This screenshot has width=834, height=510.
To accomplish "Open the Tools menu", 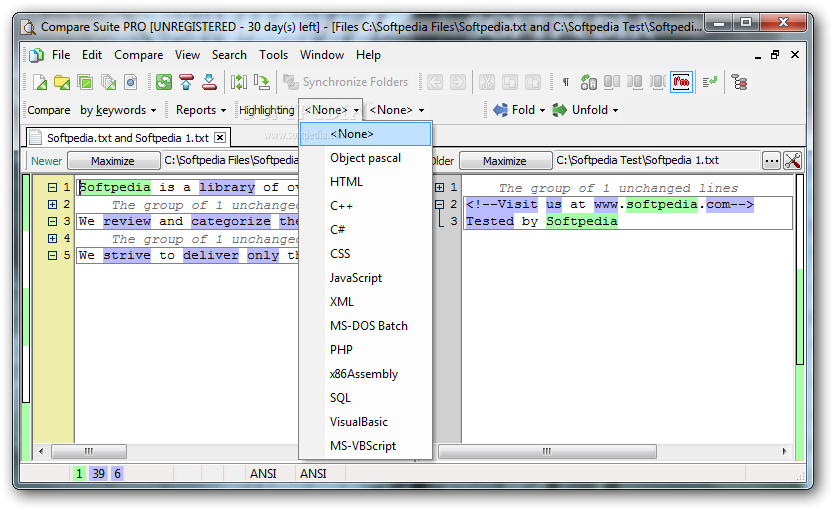I will click(x=273, y=55).
